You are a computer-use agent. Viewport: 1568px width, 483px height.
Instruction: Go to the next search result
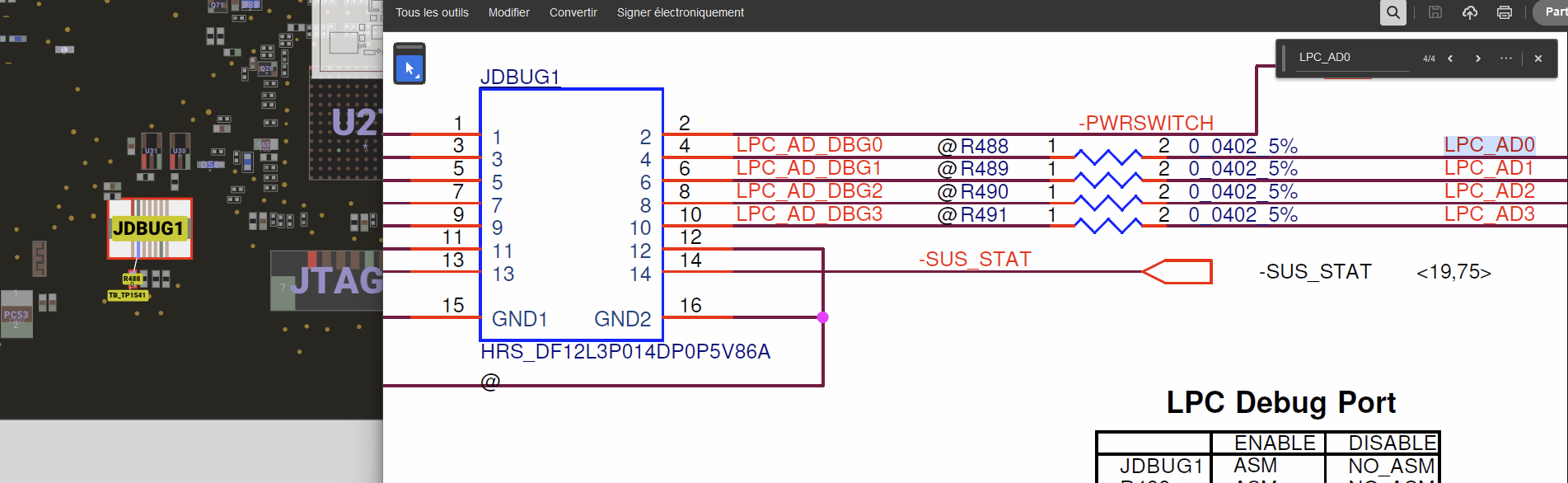tap(1478, 59)
